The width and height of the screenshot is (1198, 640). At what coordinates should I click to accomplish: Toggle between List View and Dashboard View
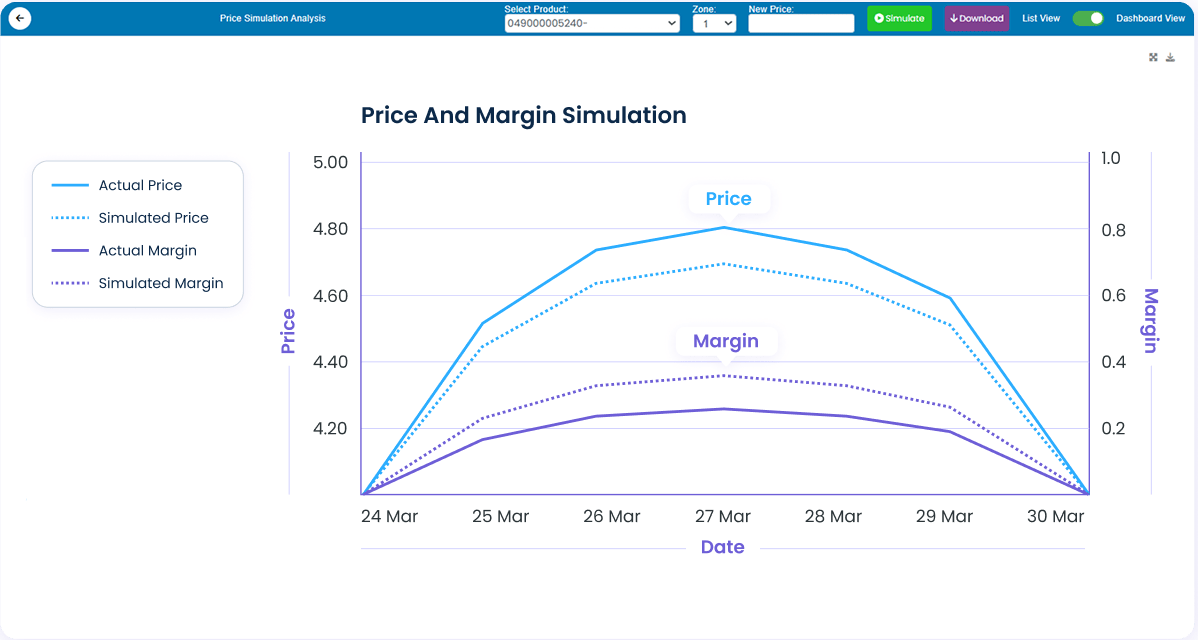point(1088,18)
